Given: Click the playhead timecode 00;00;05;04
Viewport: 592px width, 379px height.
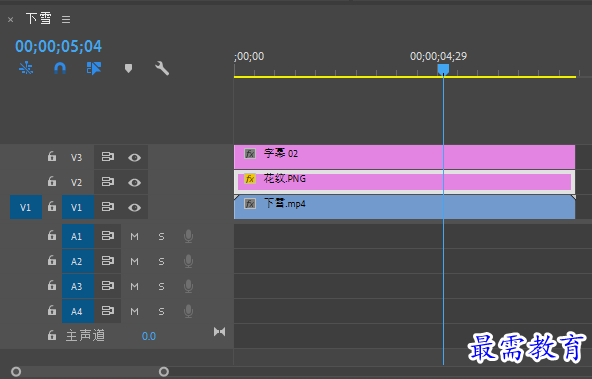Looking at the screenshot, I should point(59,46).
